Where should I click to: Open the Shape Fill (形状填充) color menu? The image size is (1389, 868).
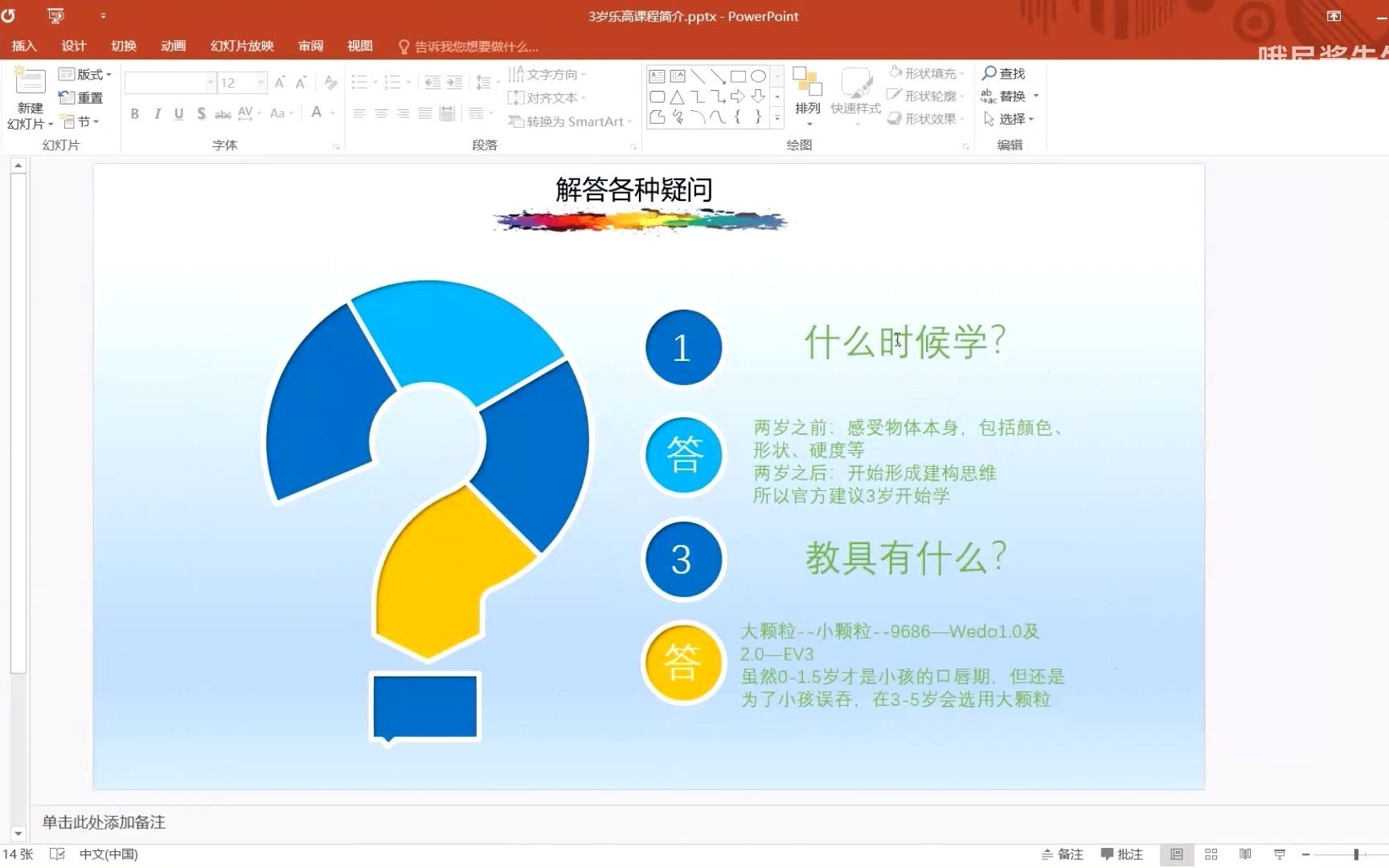[x=926, y=73]
